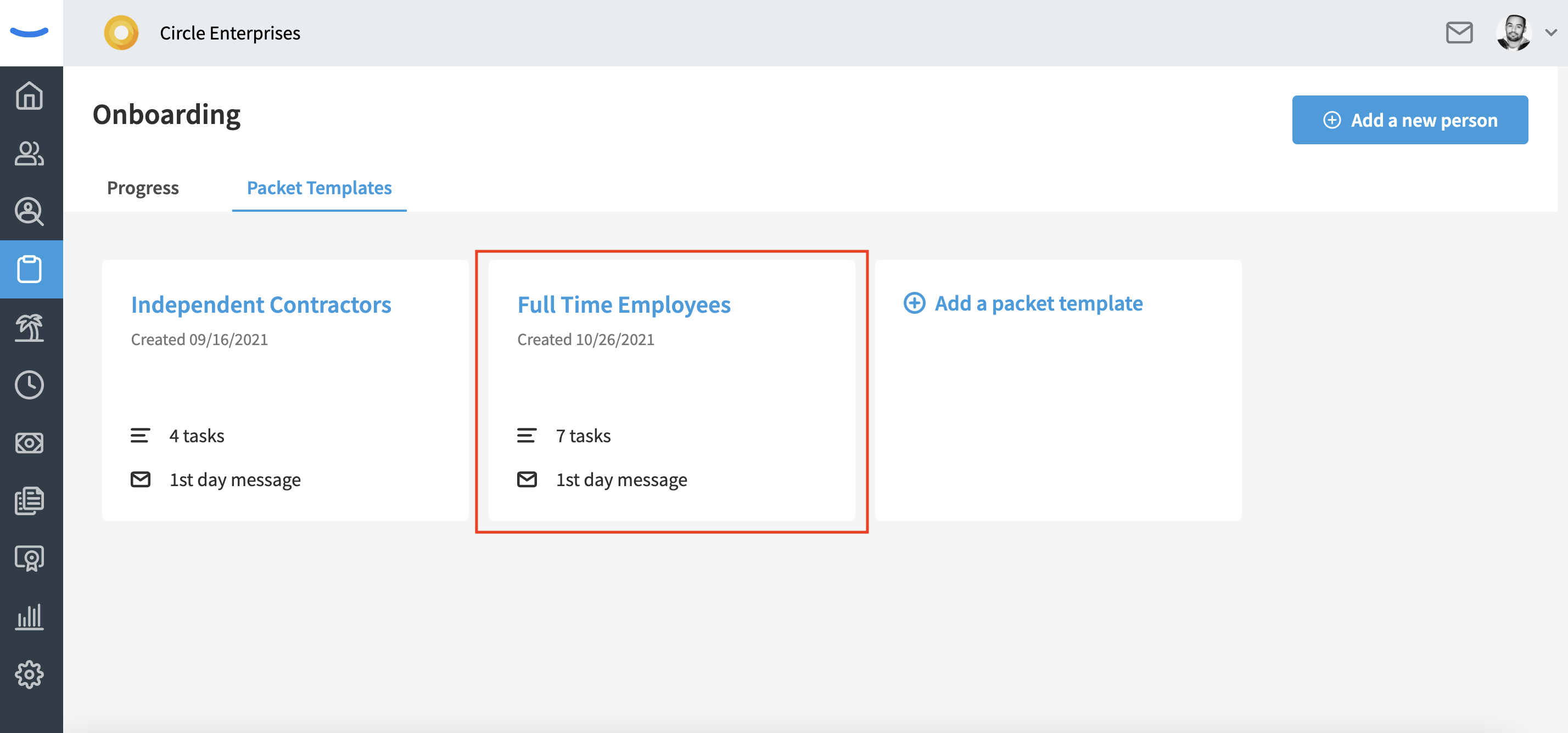The height and width of the screenshot is (733, 1568).
Task: Click the tasks list icon in Full Time Employees card
Action: 527,436
